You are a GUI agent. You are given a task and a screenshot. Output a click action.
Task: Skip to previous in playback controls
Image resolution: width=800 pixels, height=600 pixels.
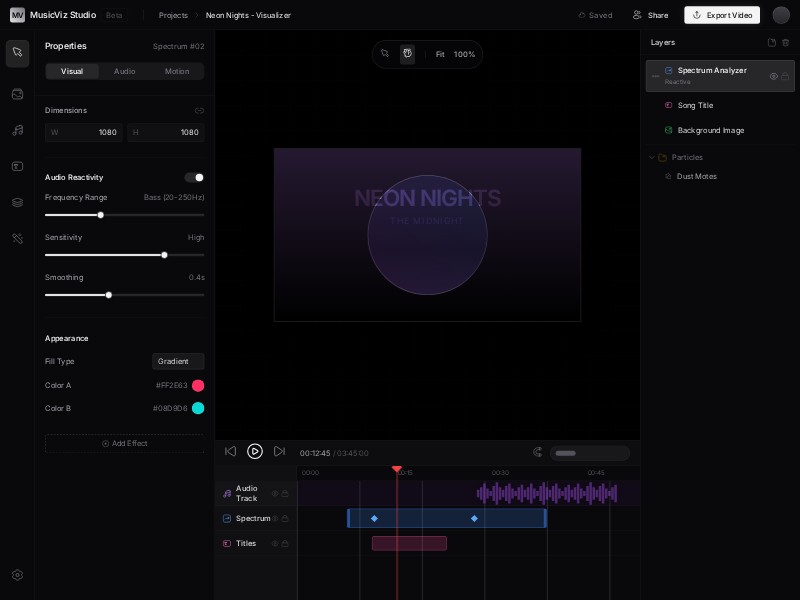(231, 451)
